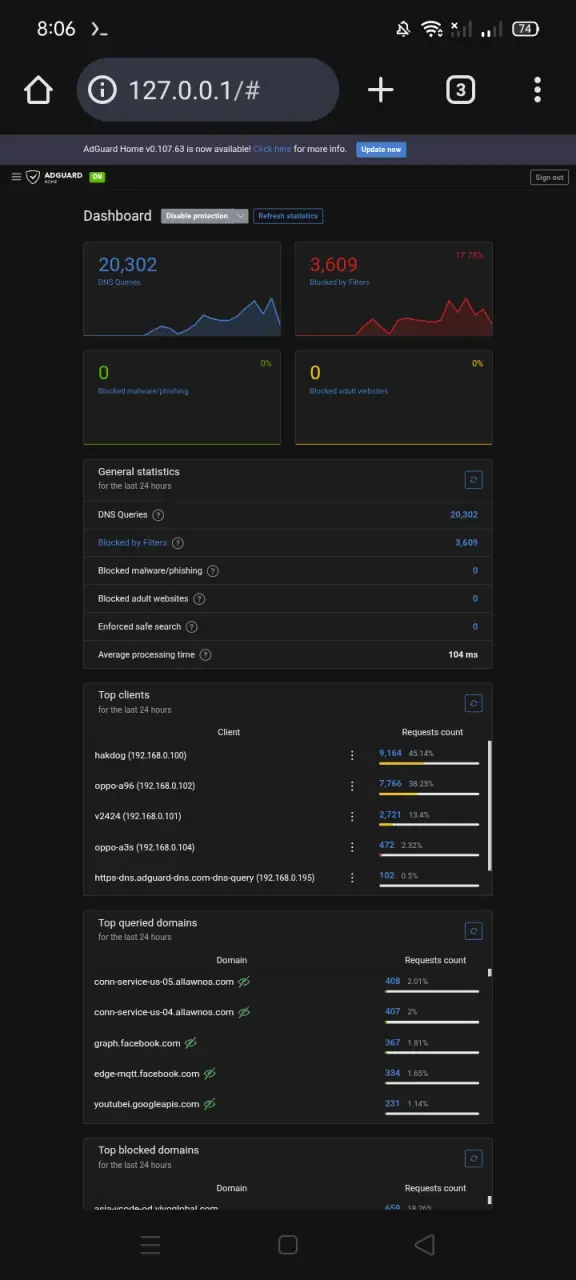
Task: Open the Blocked by Filters link in statistics
Action: coord(133,543)
